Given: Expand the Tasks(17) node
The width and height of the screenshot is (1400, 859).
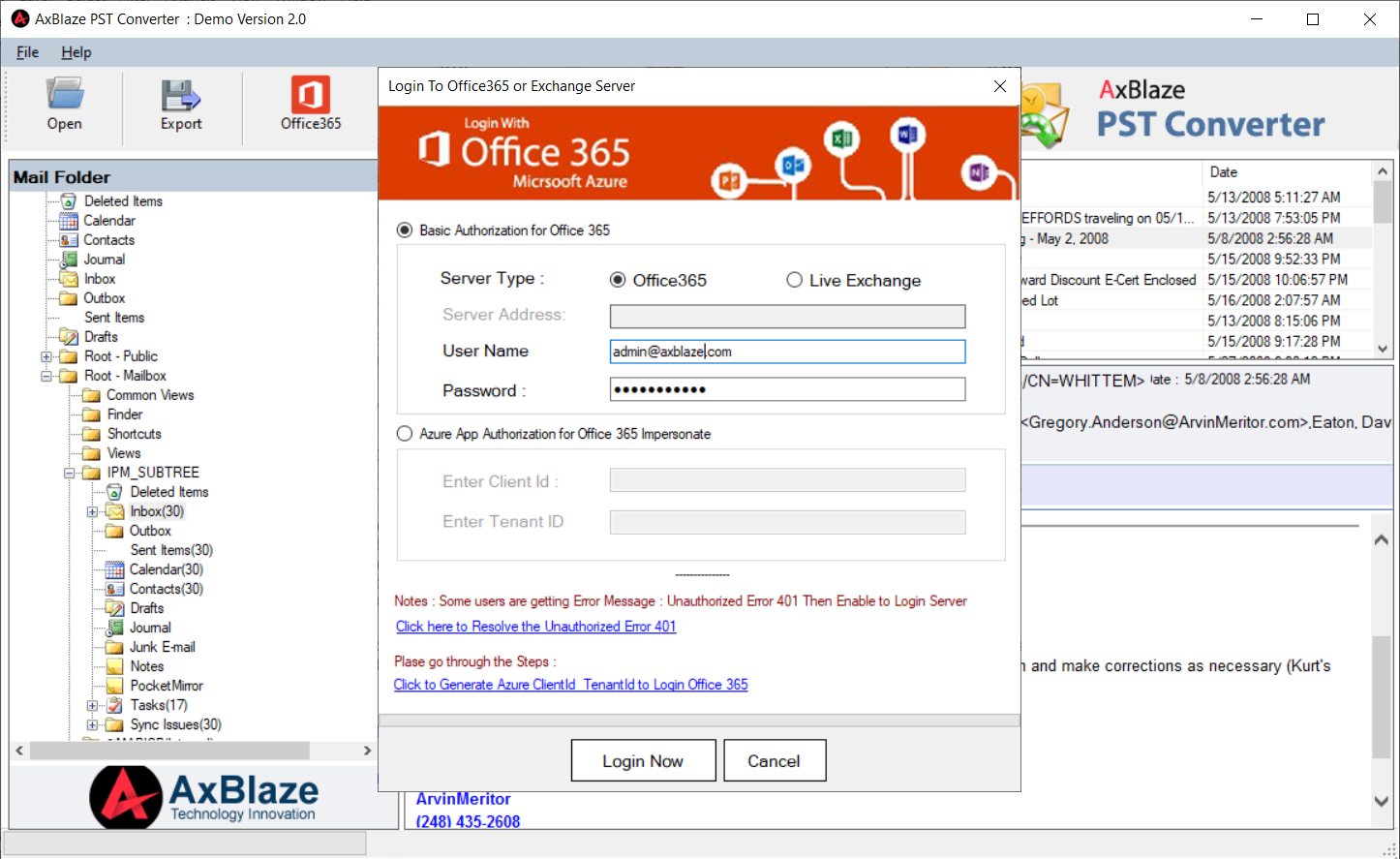Looking at the screenshot, I should tap(93, 705).
